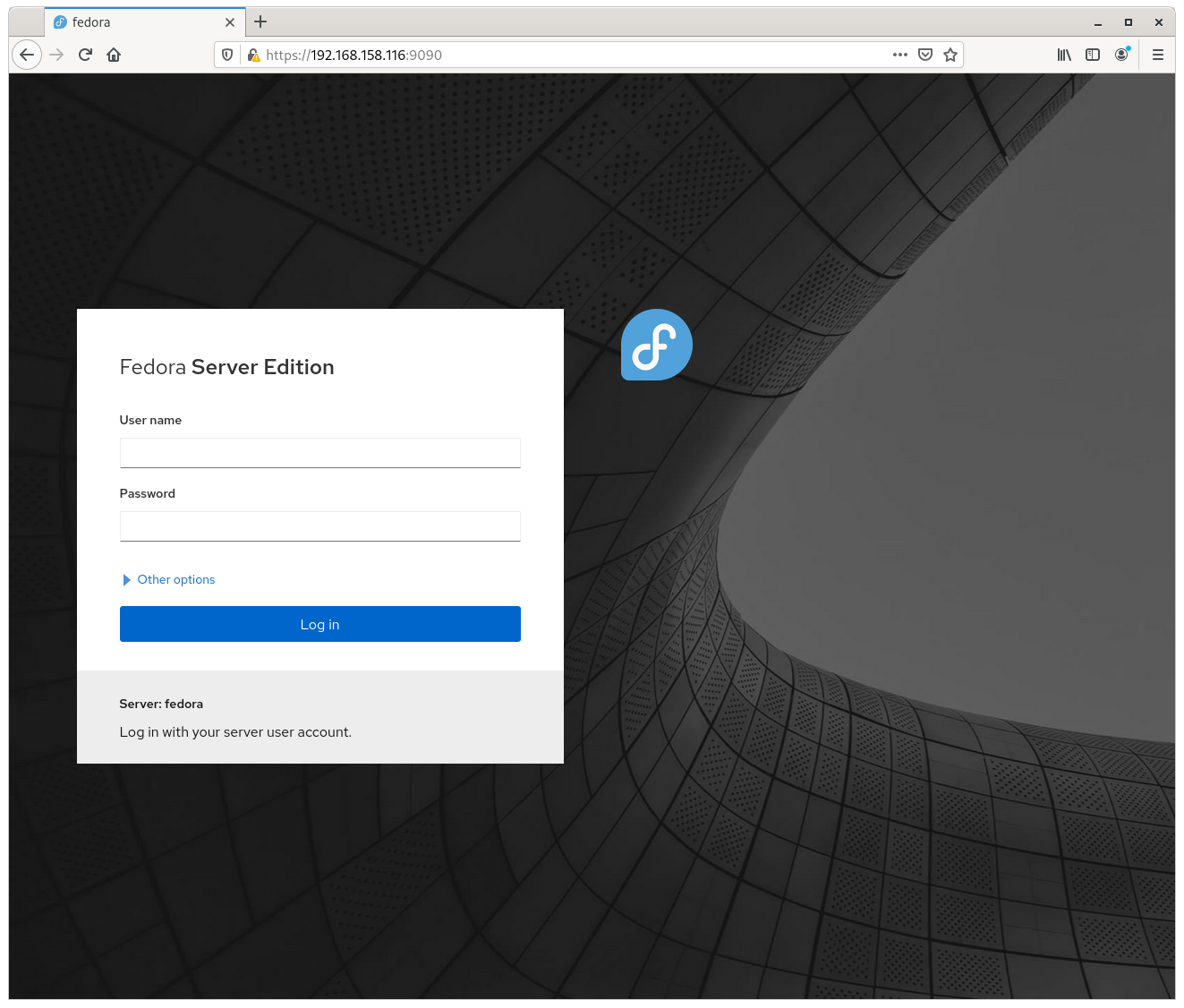Screen dimensions: 1184x1008
Task: Click the Fedora logo badge
Action: tap(657, 345)
